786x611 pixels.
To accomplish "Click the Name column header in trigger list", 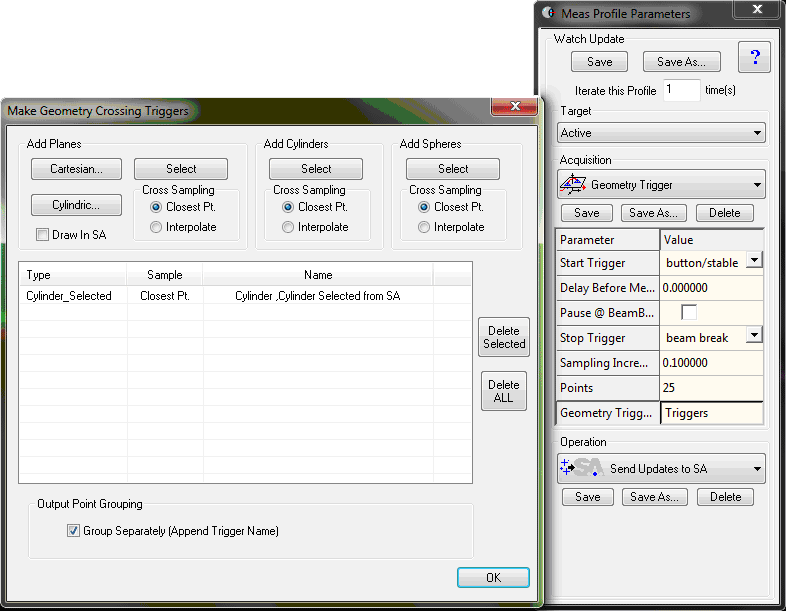I will click(318, 275).
